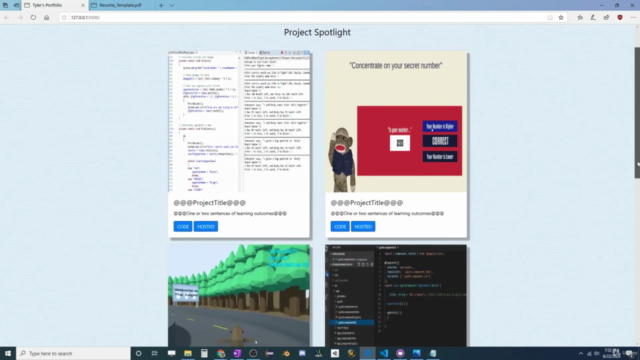Open Visual Studio Code from the taskbar
640x360 pixels.
384,353
